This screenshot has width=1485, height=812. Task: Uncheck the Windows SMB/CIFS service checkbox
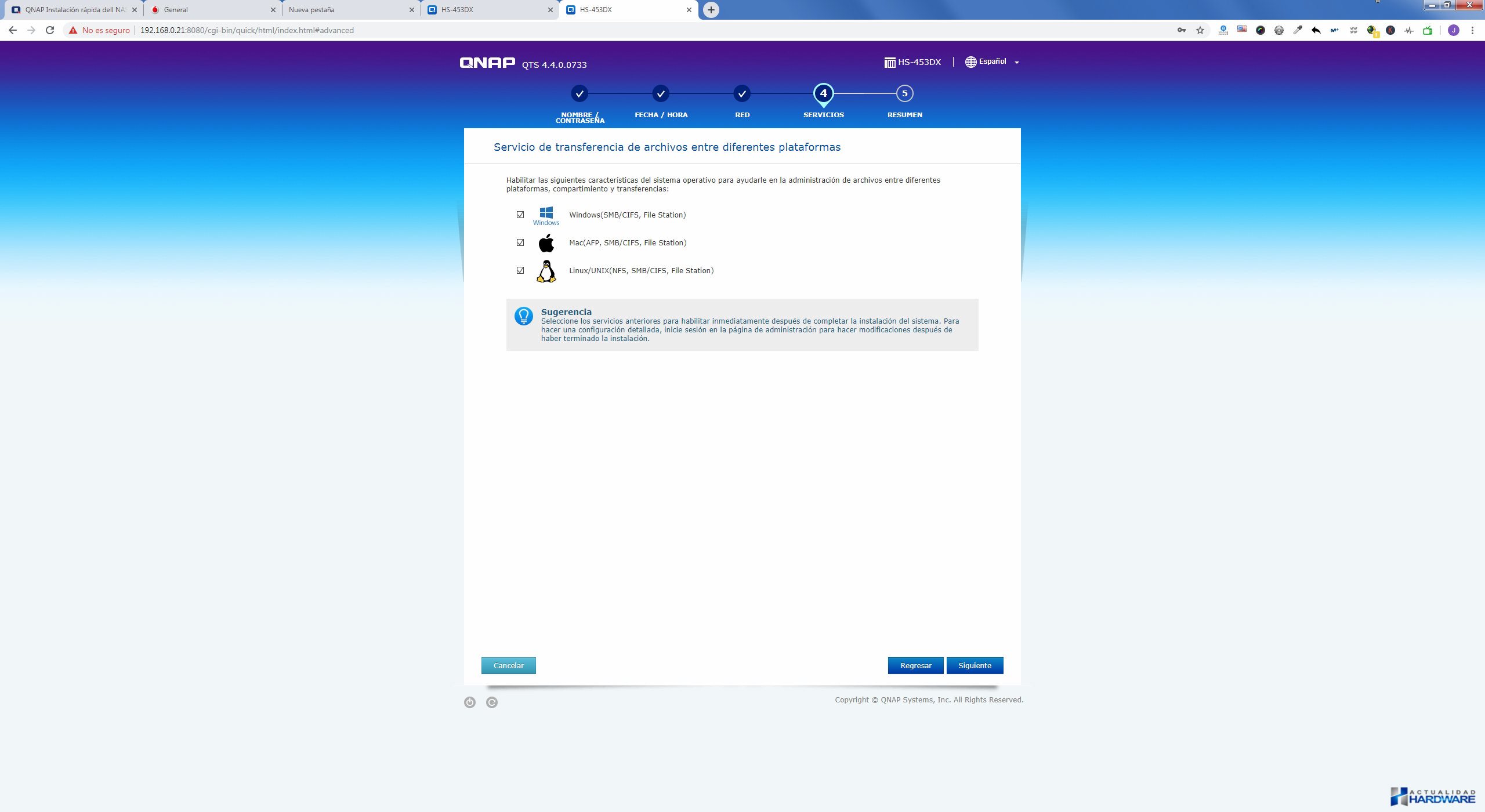pos(520,215)
